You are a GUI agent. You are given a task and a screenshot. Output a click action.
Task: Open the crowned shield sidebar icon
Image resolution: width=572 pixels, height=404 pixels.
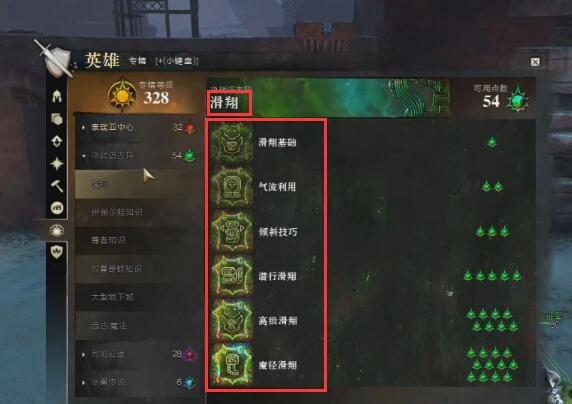(57, 251)
